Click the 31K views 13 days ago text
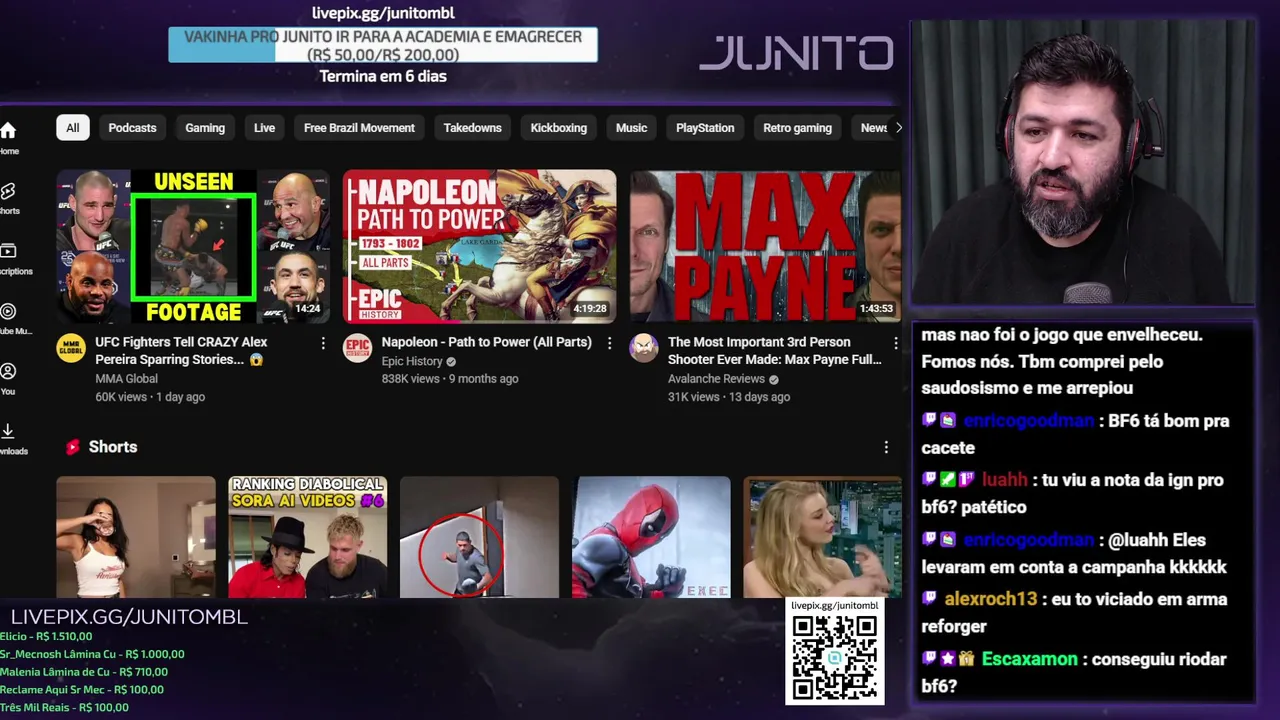Viewport: 1280px width, 720px height. [x=729, y=397]
